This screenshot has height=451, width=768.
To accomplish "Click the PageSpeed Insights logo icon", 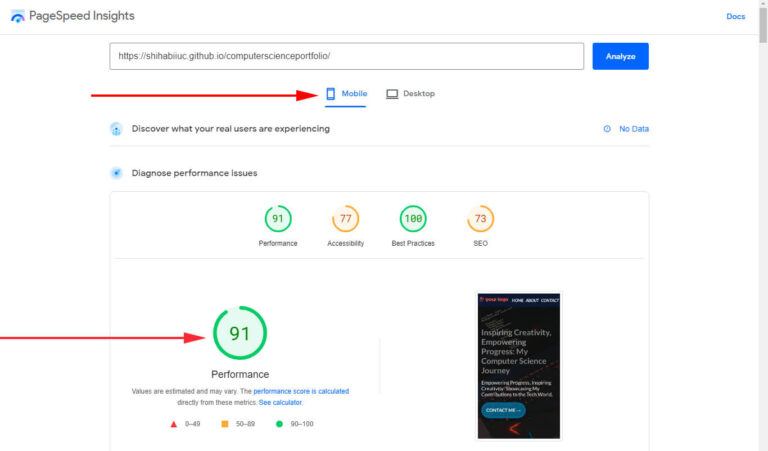I will 17,17.
